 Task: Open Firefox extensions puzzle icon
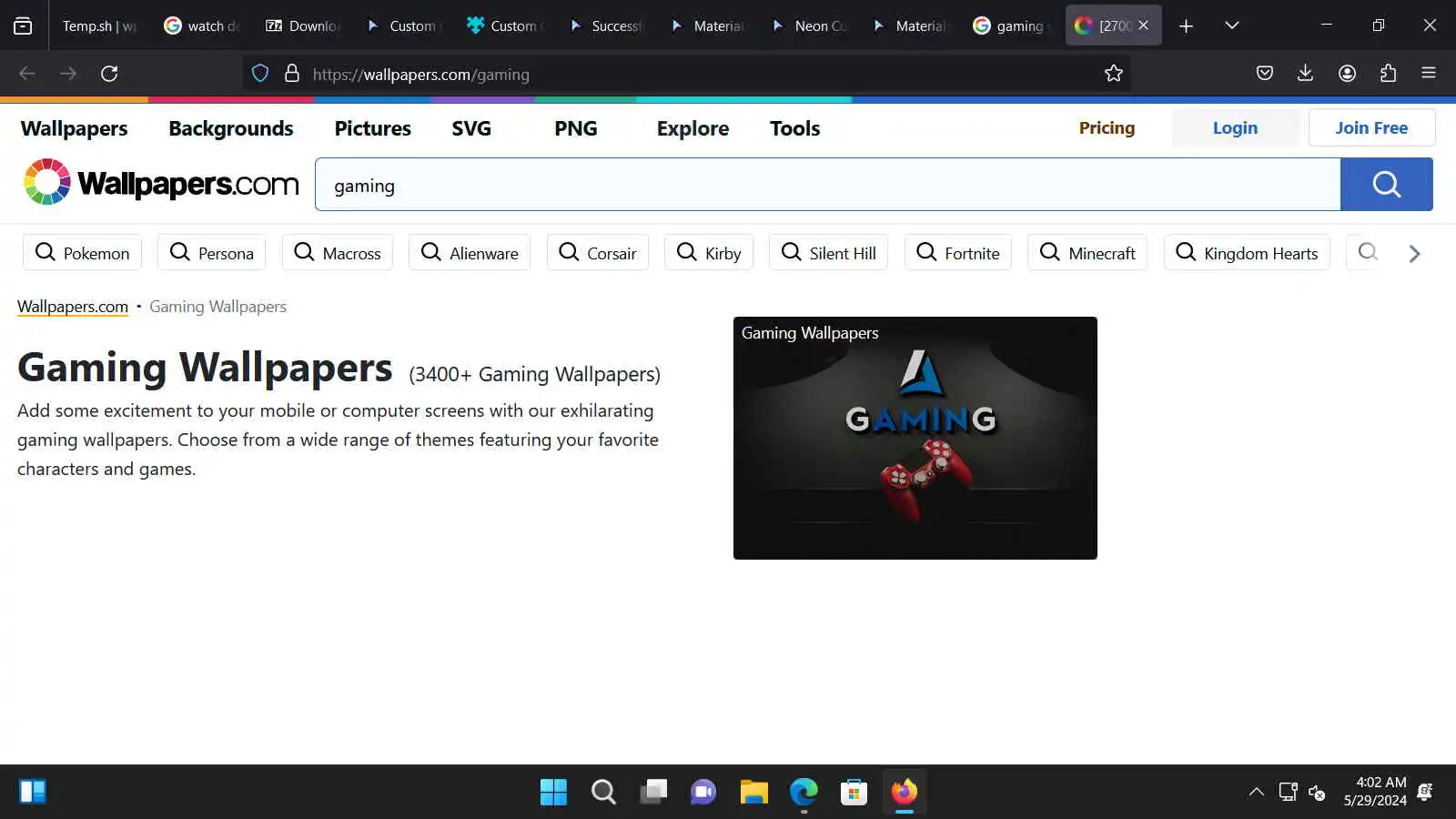pos(1388,74)
